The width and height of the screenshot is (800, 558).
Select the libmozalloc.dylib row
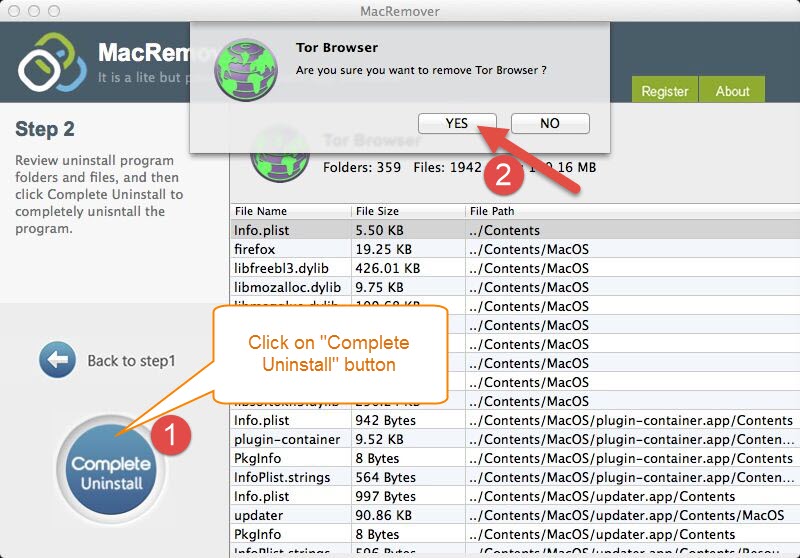pyautogui.click(x=515, y=287)
